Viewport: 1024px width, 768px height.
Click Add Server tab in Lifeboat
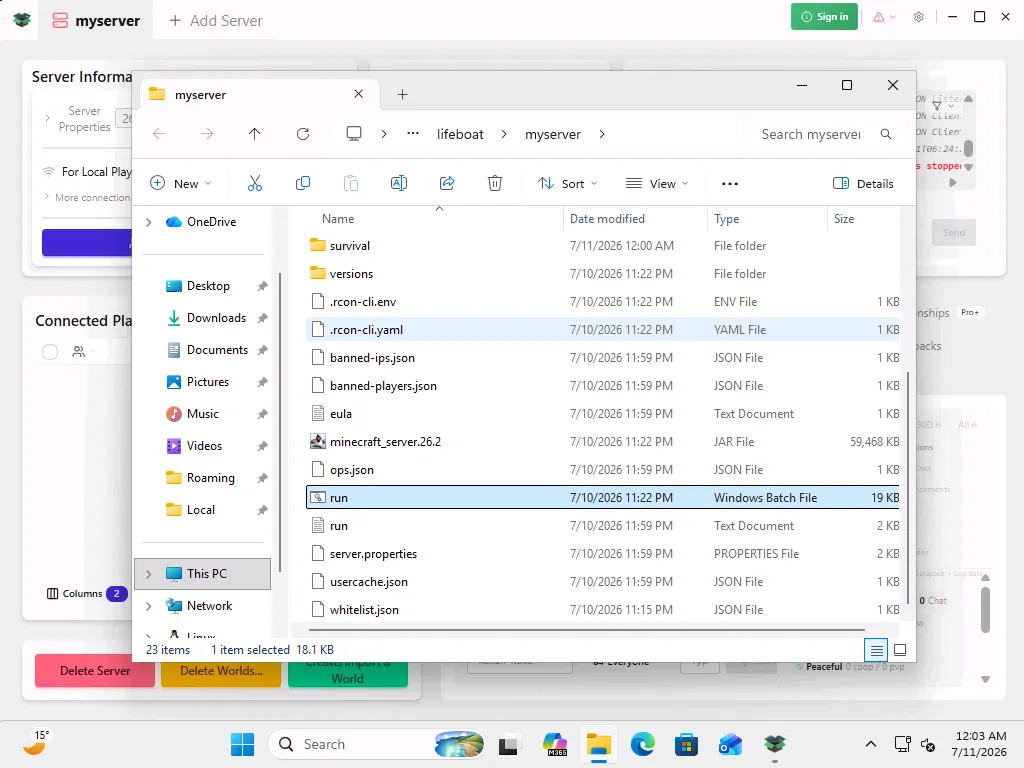click(216, 20)
